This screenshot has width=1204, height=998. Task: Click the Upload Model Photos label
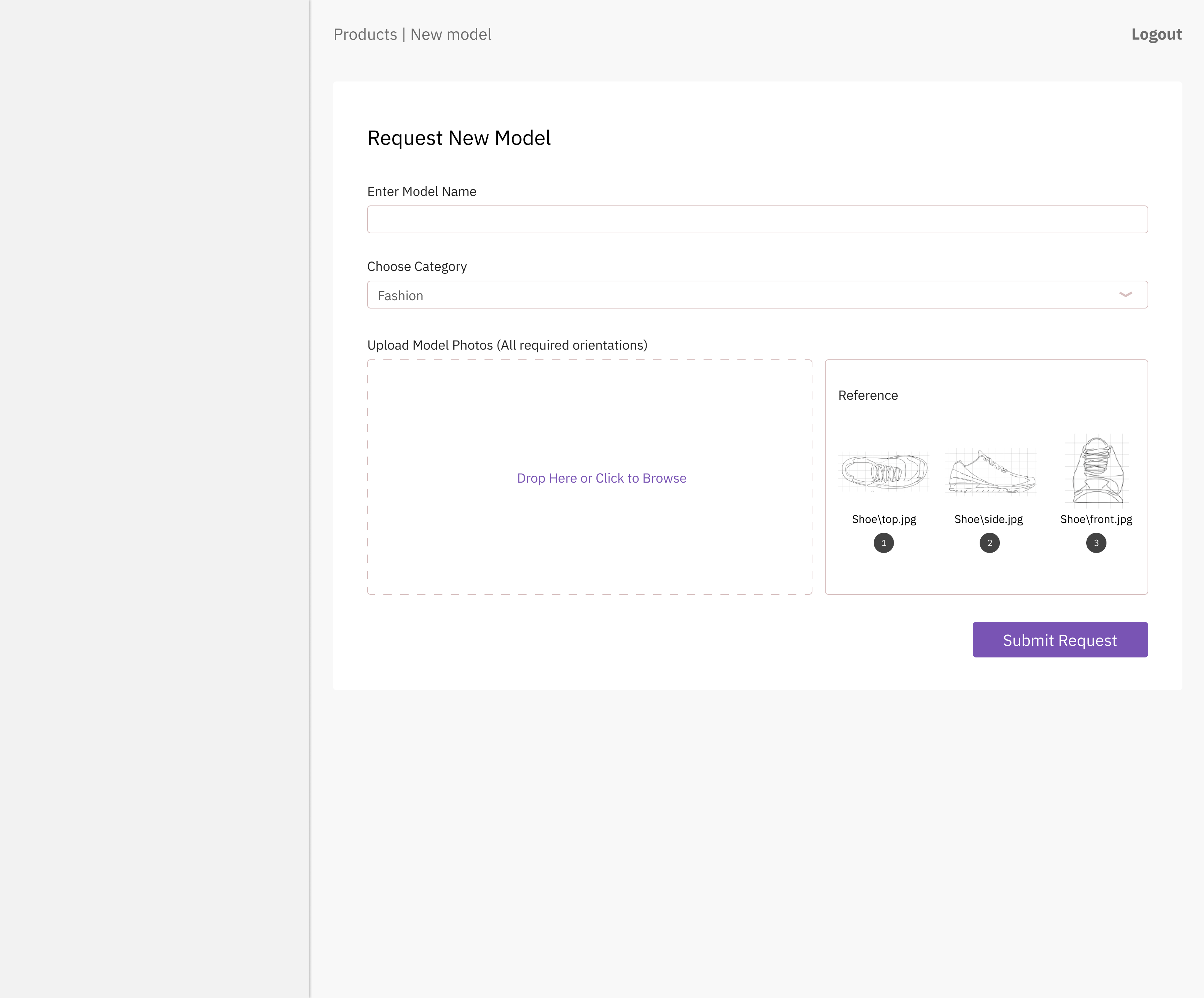(x=507, y=345)
